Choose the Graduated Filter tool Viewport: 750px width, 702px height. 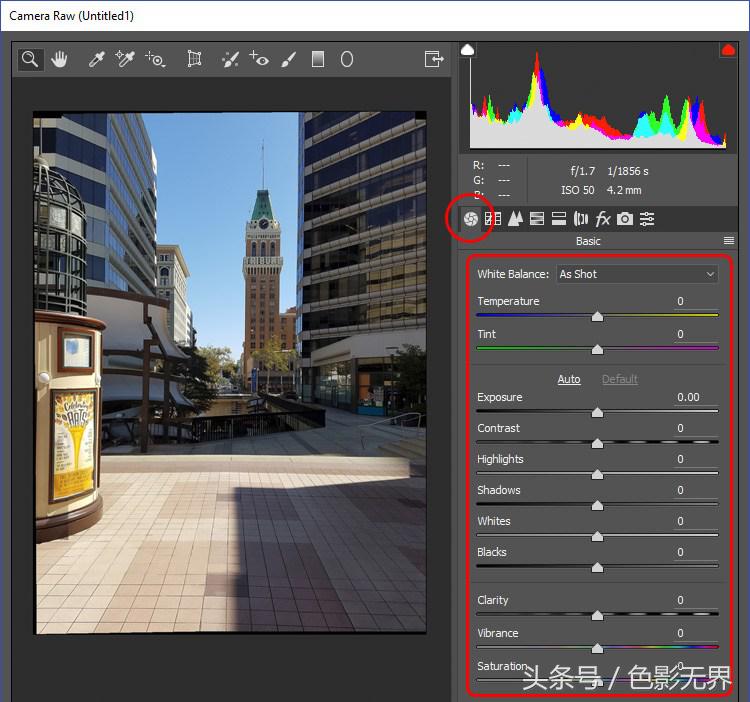318,59
